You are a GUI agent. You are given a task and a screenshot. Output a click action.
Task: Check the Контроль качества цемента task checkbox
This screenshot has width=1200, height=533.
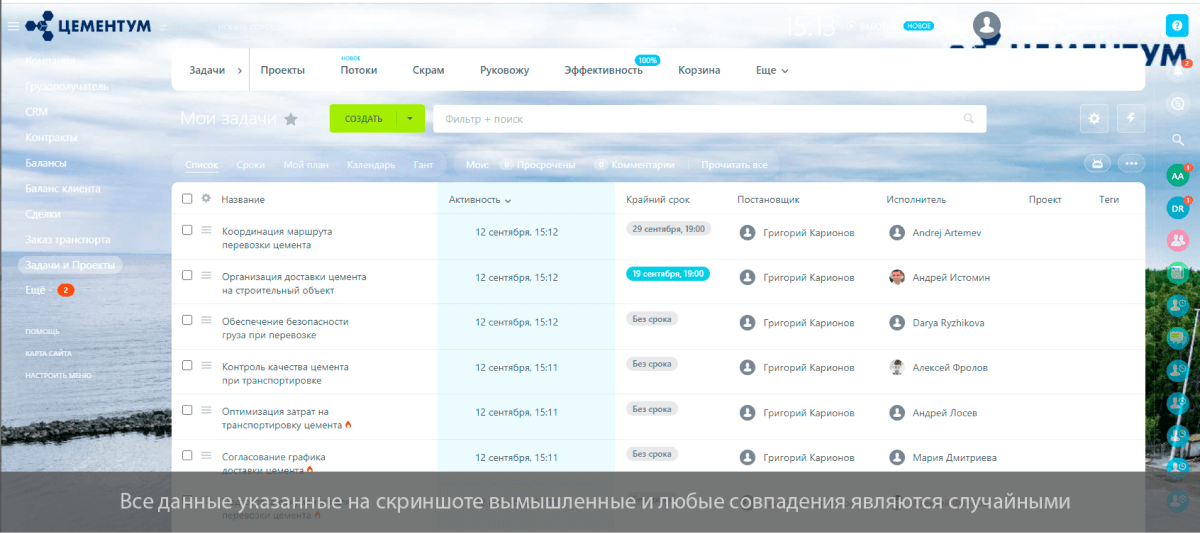tap(187, 365)
